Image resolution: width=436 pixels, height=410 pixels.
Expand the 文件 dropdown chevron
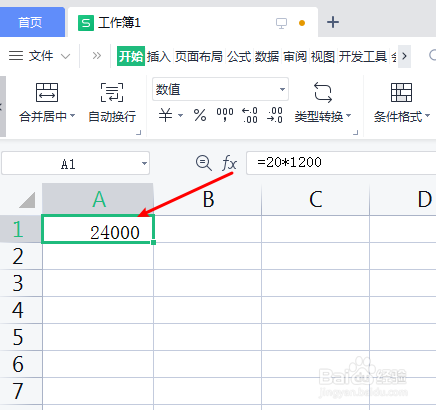point(66,56)
